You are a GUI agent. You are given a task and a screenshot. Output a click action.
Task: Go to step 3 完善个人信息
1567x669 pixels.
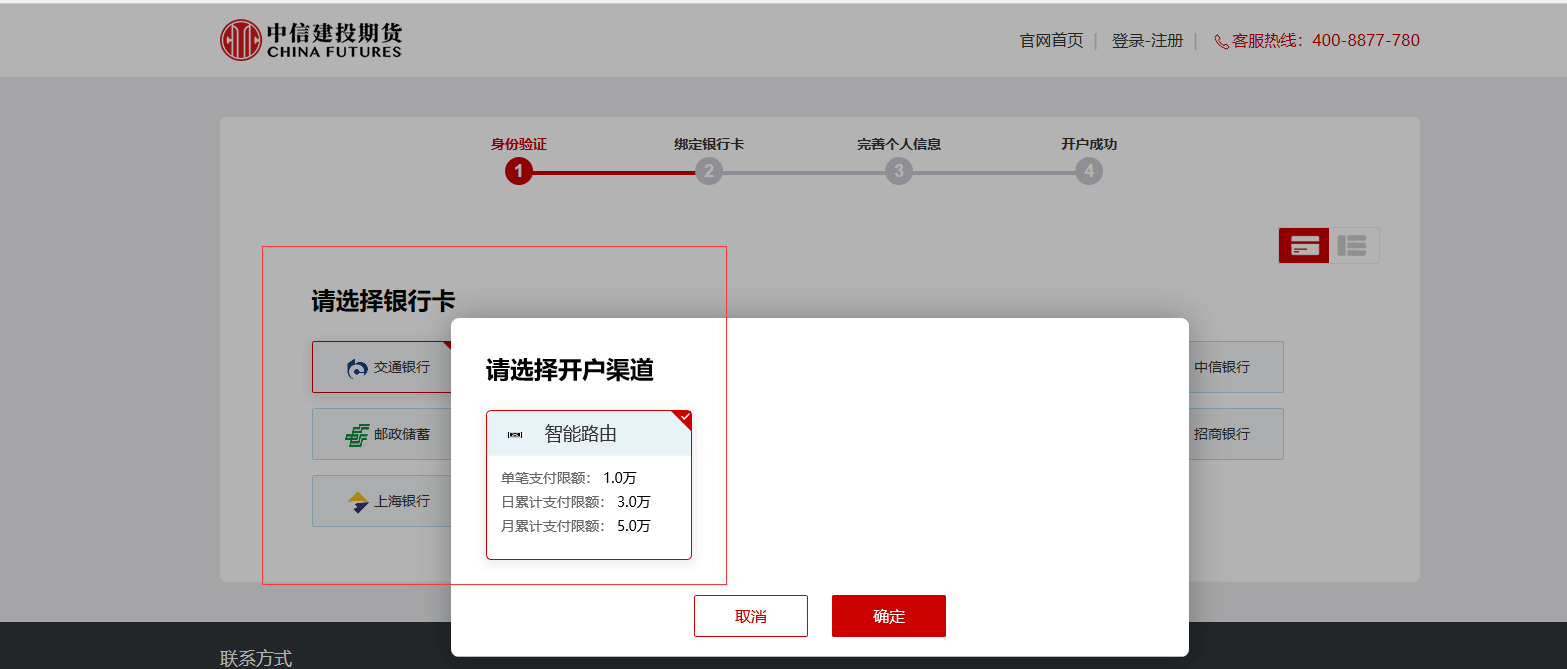coord(899,172)
